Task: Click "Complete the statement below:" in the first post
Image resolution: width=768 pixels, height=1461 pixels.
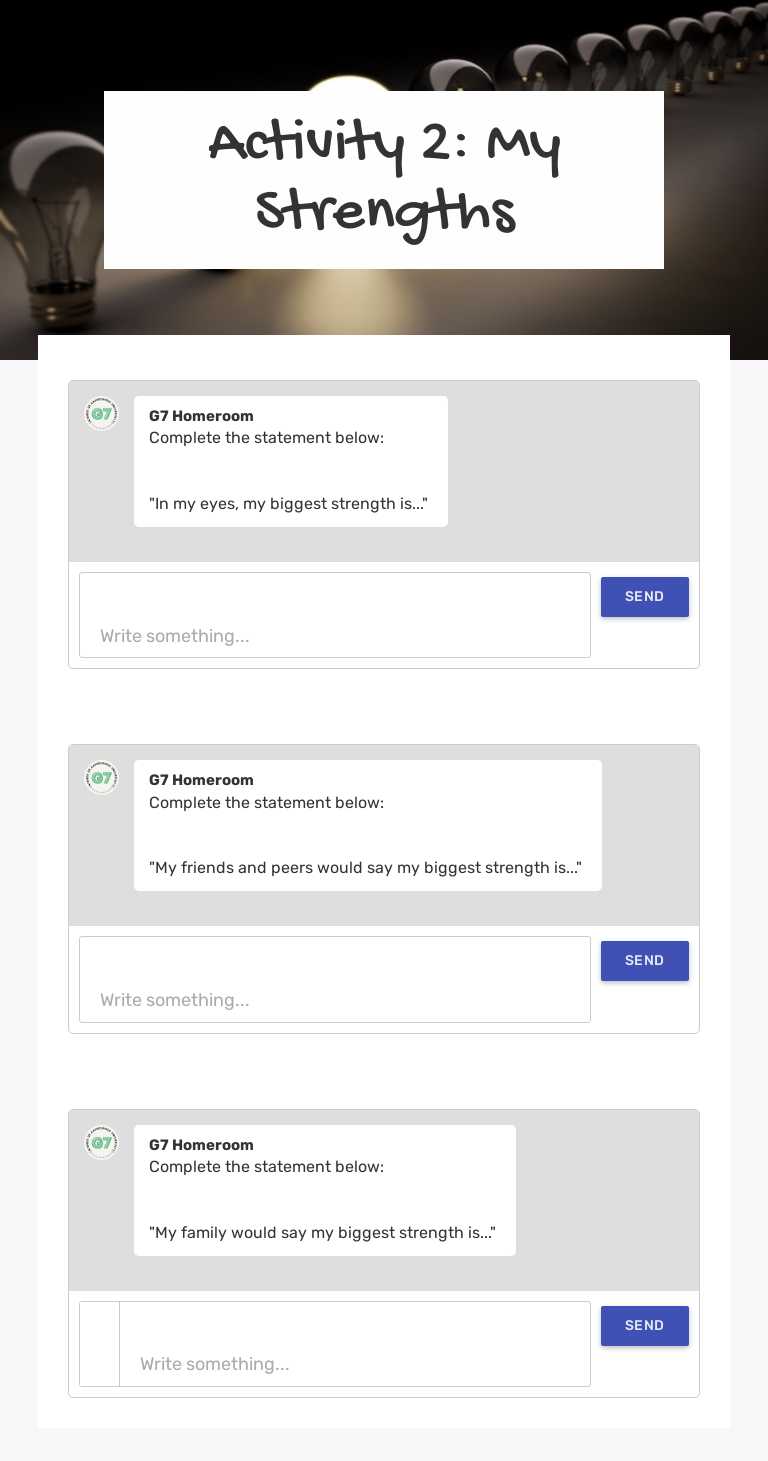Action: click(266, 438)
